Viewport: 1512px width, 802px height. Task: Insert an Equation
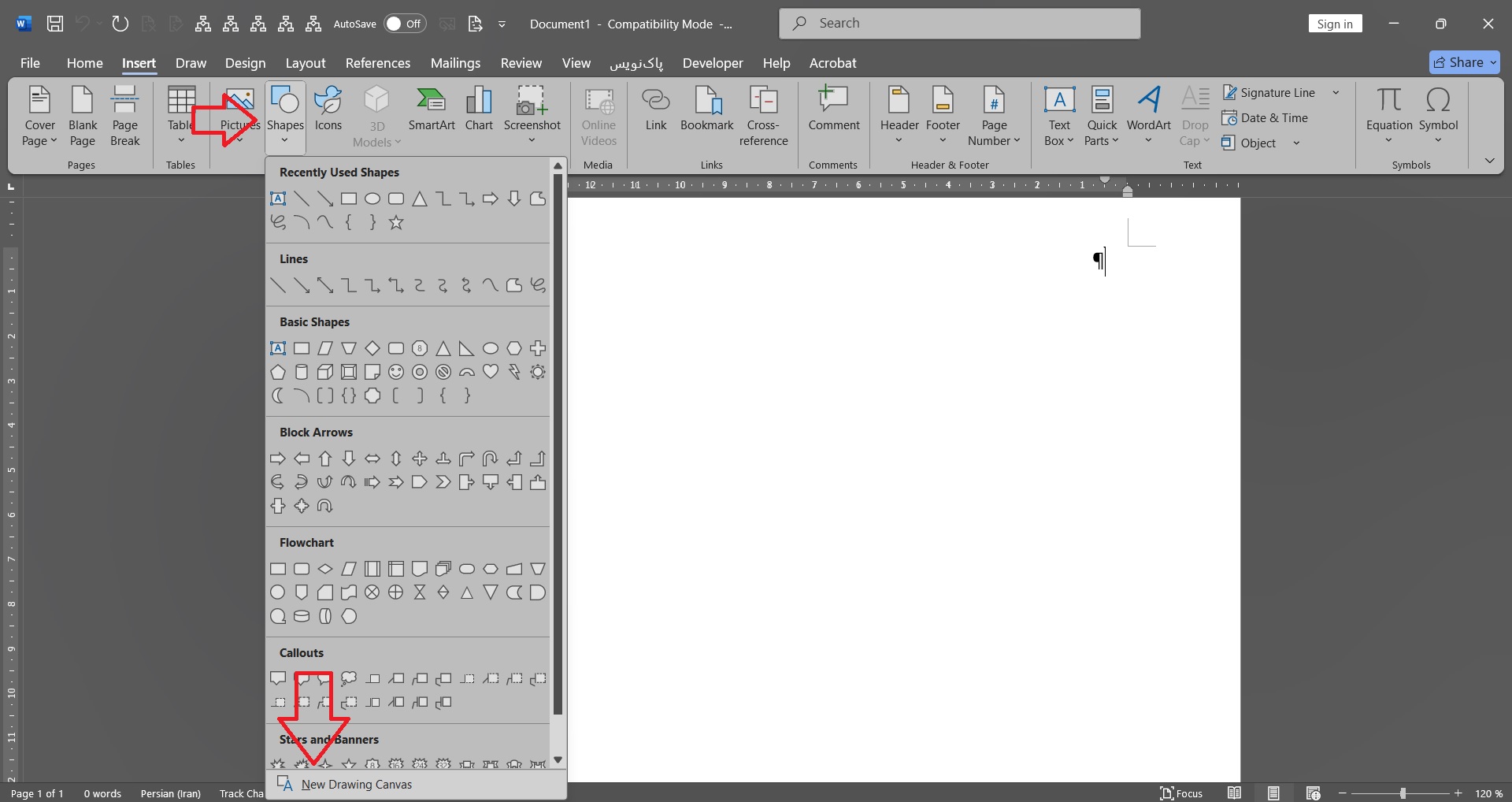[1388, 110]
